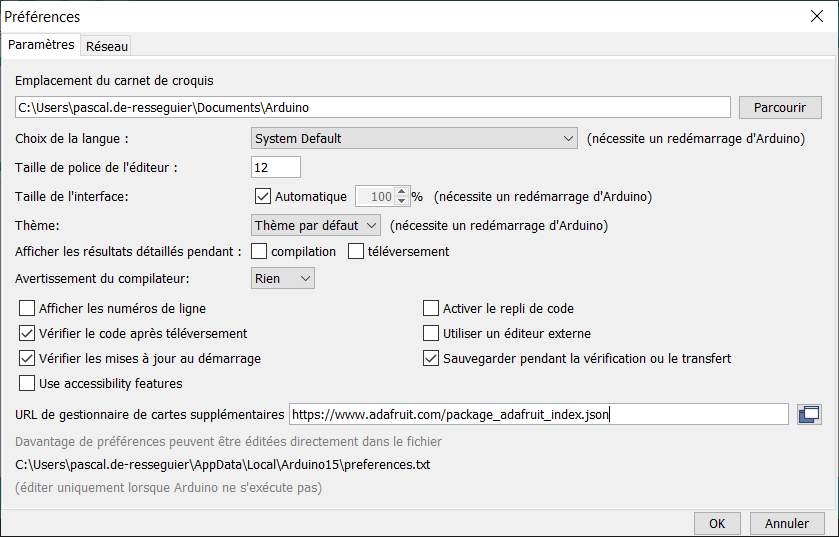Viewport: 839px width, 537px height.
Task: Click the editor font size field
Action: coord(276,167)
